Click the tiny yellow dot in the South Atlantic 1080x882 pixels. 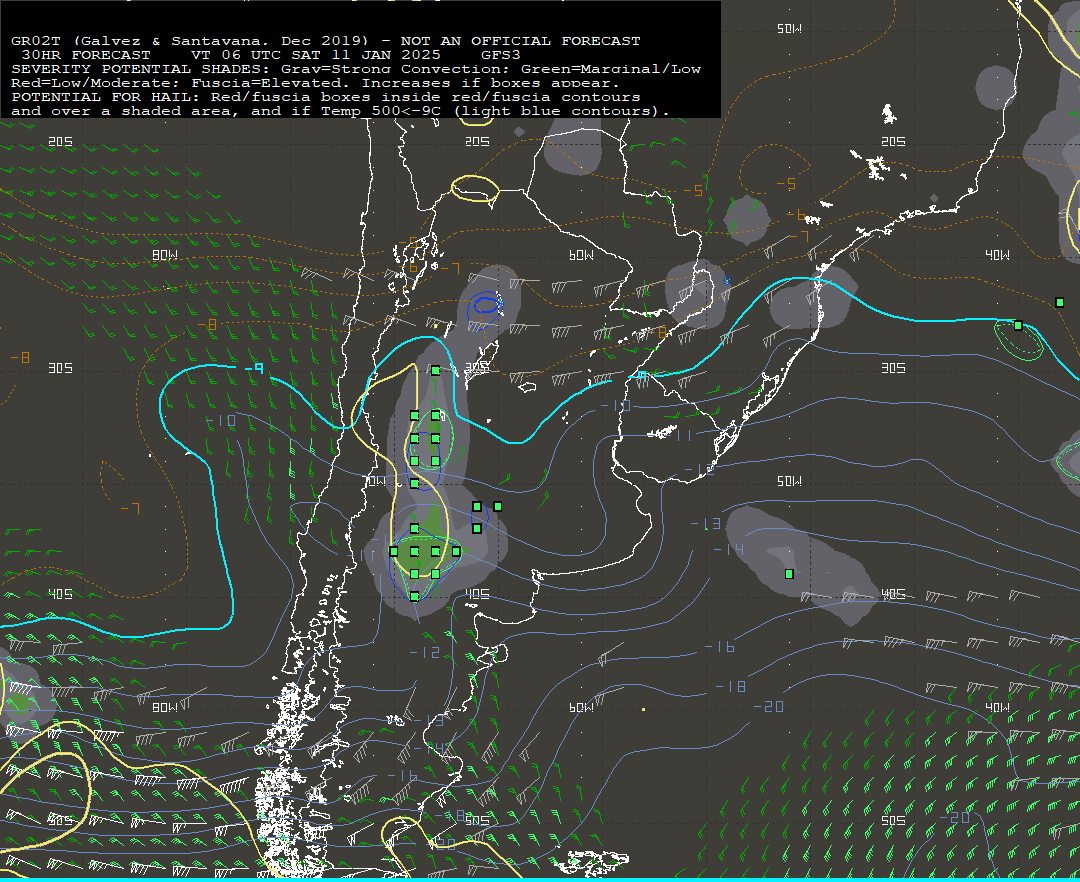click(643, 709)
